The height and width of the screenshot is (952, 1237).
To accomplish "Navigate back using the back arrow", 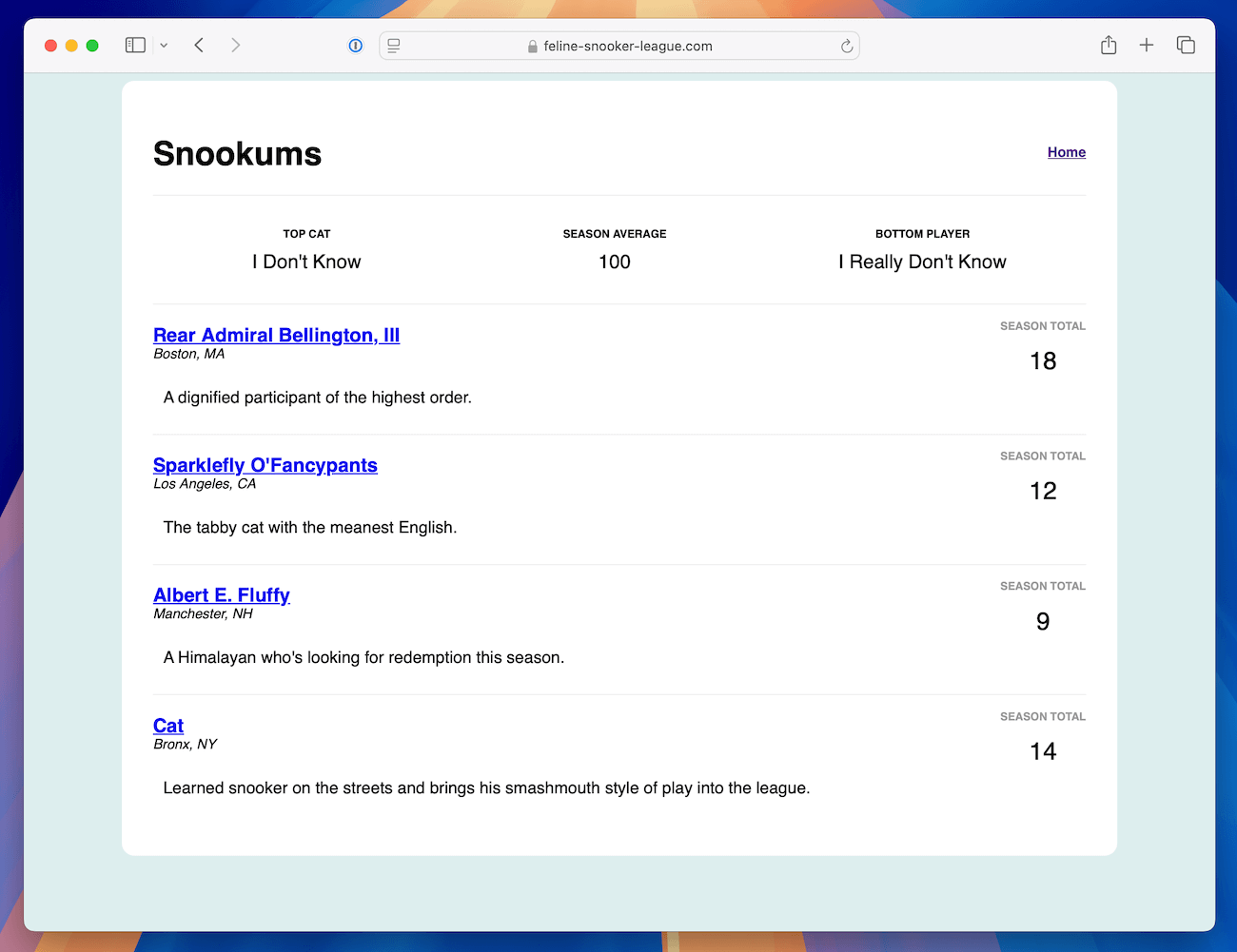I will (x=199, y=45).
